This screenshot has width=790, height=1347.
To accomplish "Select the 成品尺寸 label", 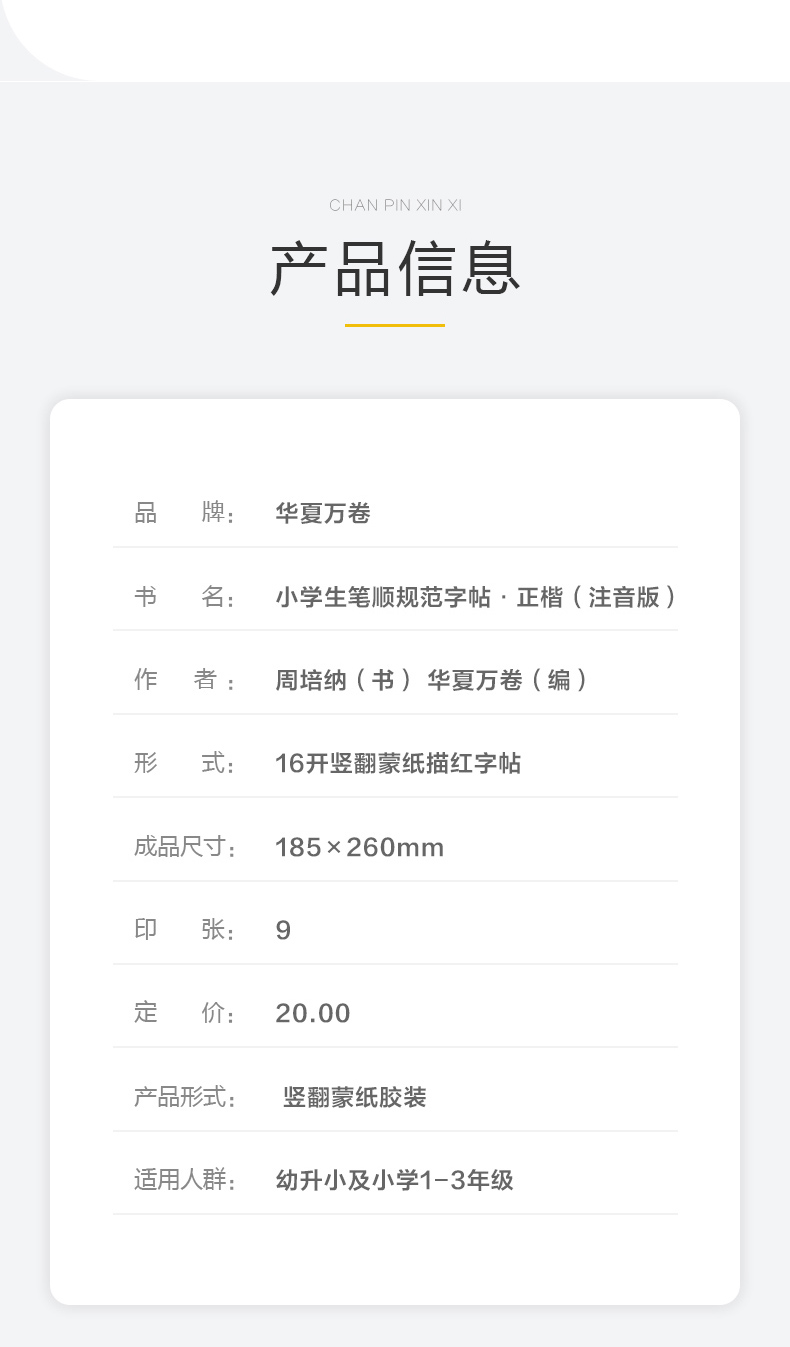I will (x=185, y=848).
